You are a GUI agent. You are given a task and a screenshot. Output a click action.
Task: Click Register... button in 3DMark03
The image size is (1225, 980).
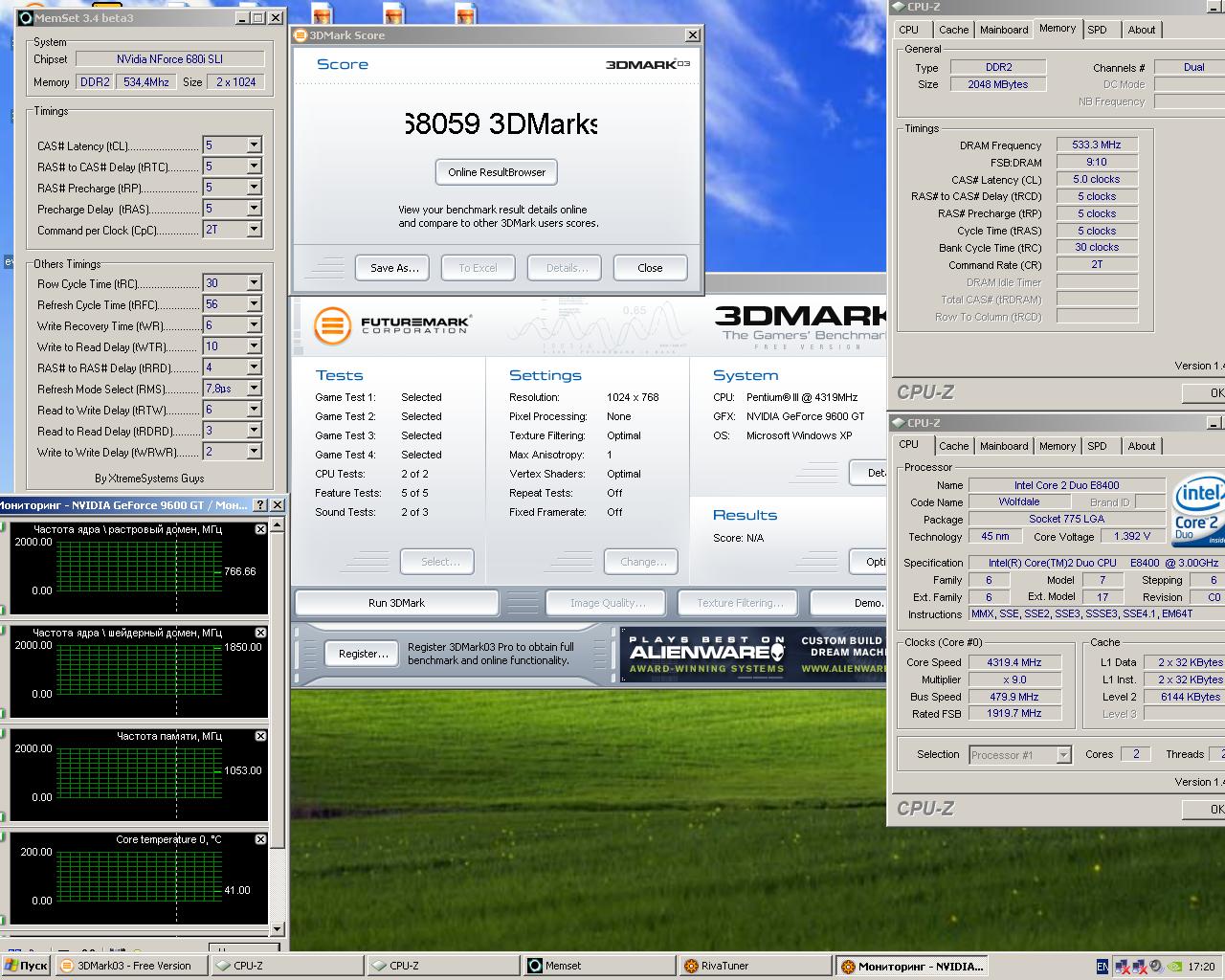[364, 654]
